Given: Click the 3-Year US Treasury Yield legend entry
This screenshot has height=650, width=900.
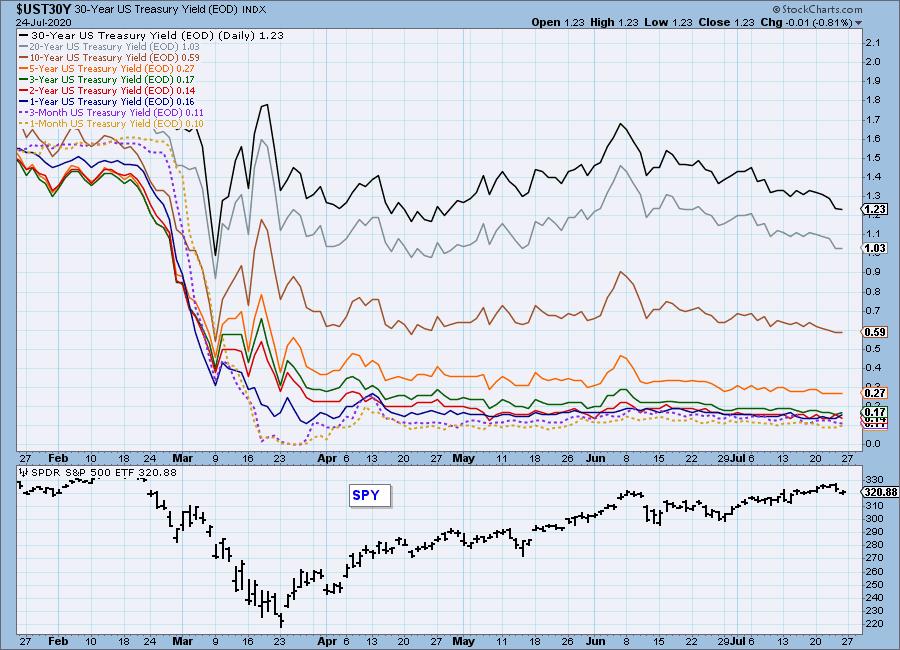Looking at the screenshot, I should [107, 79].
